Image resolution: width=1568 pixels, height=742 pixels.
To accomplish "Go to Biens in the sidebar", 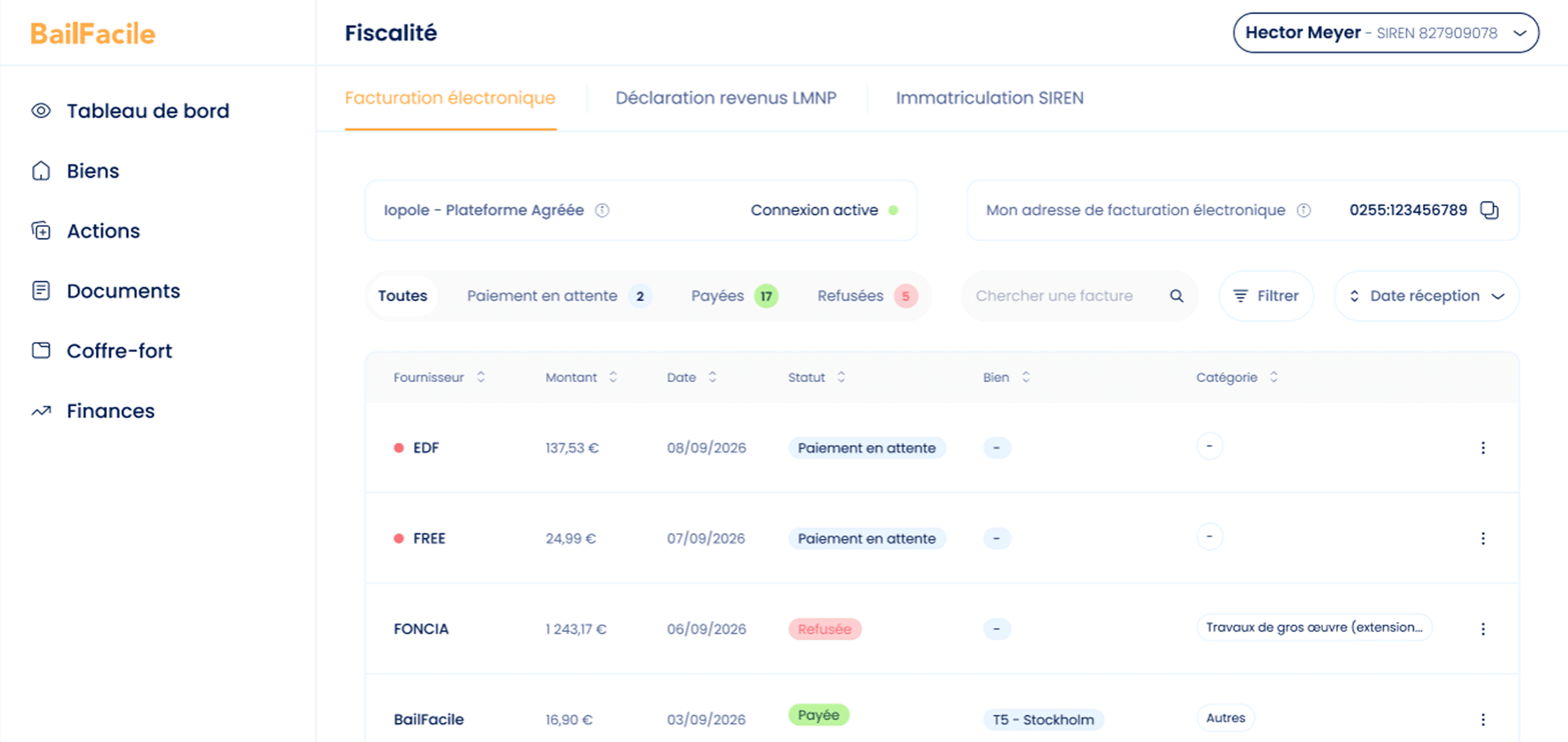I will click(x=75, y=171).
